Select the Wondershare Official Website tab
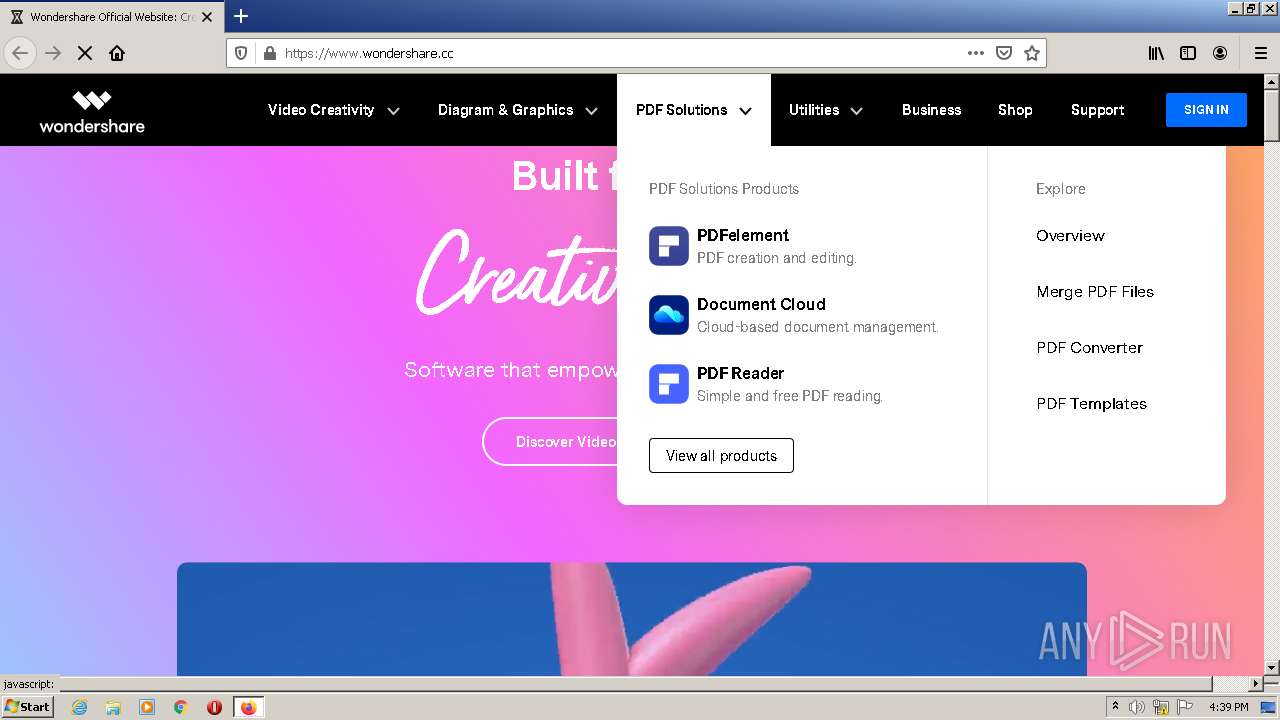1280x720 pixels. [x=112, y=17]
